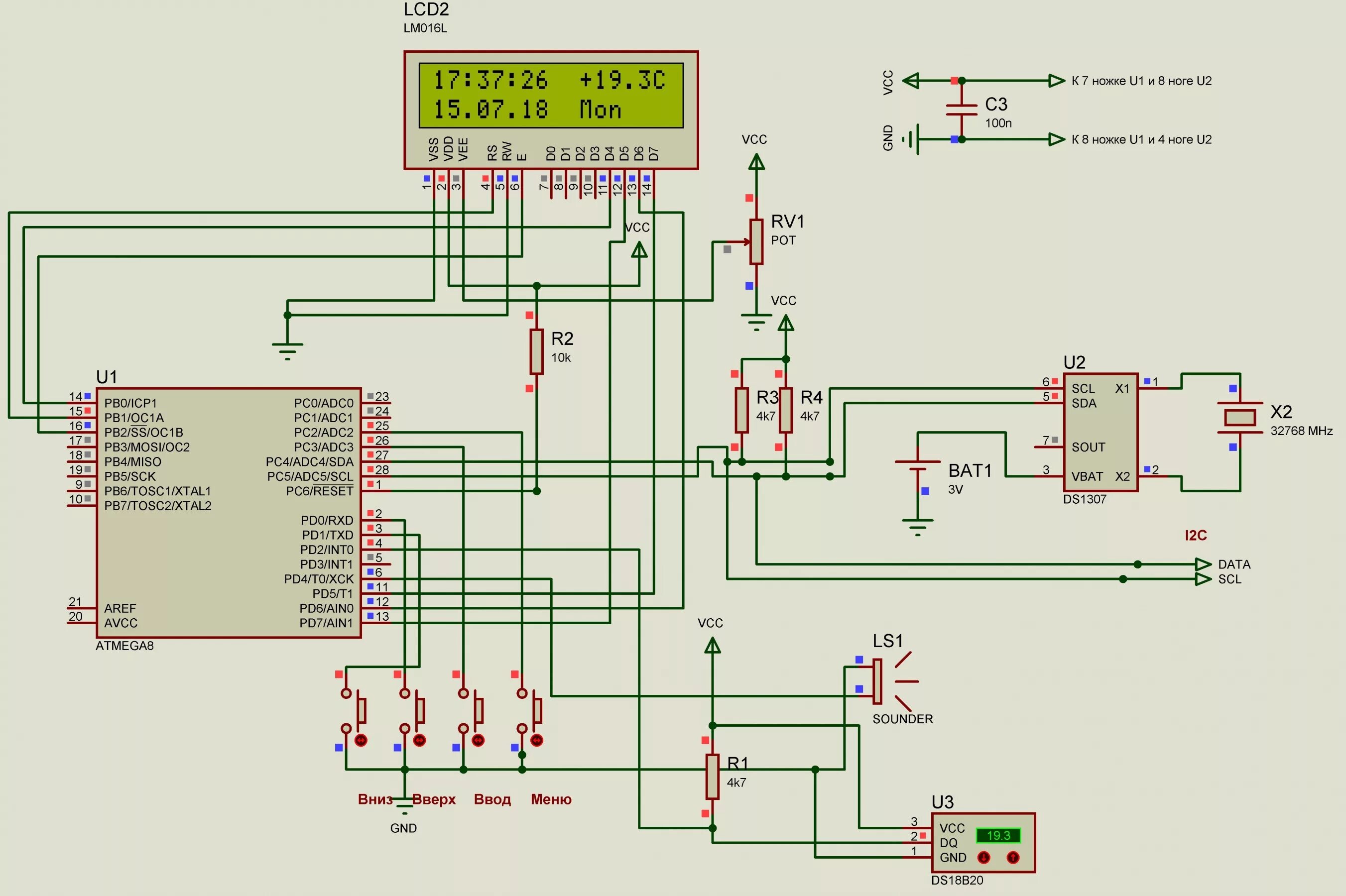Decrease DS18B20 temperature with down arrow
This screenshot has width=1346, height=896.
coord(983,857)
